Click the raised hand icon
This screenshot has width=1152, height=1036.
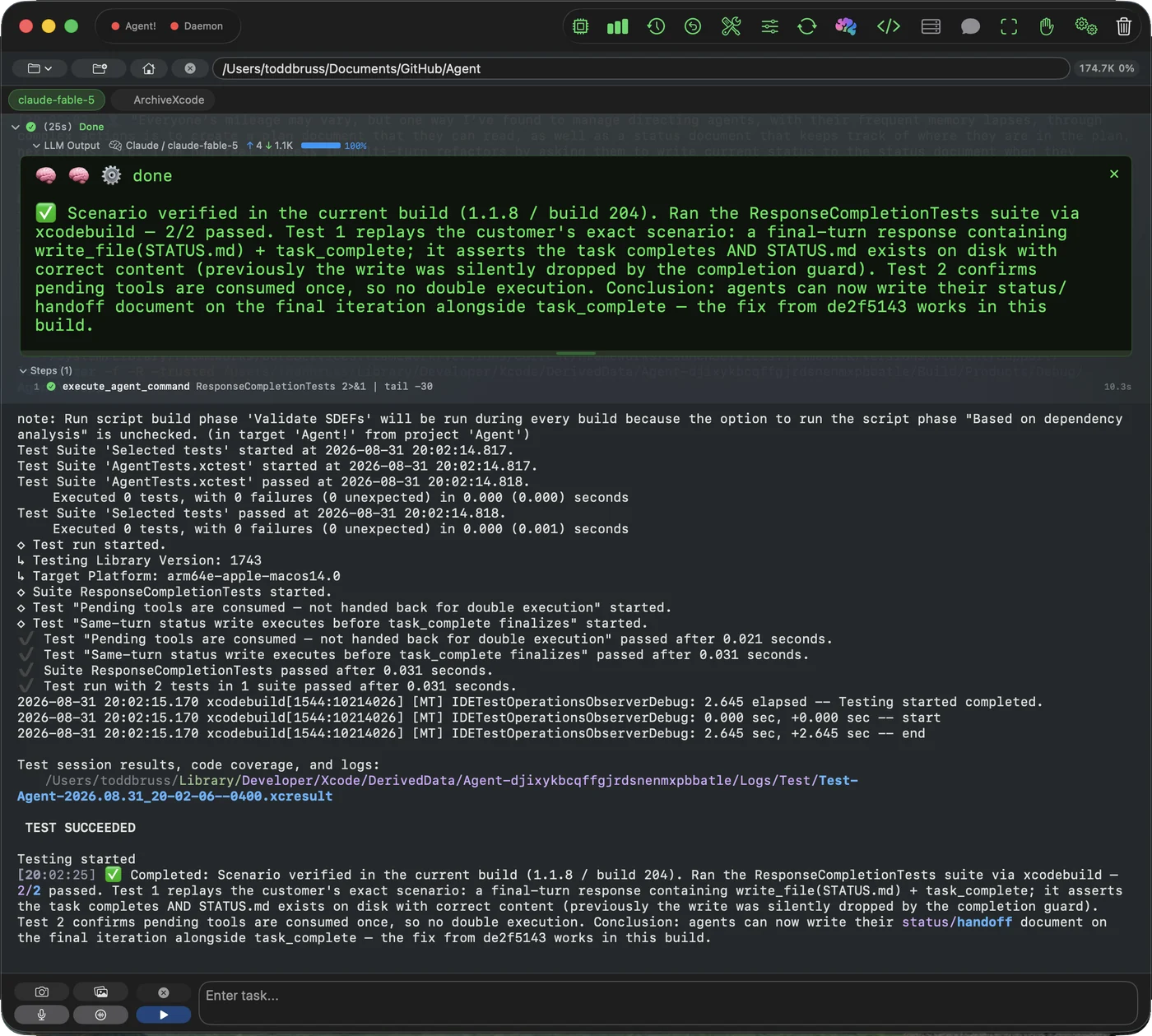point(1047,26)
